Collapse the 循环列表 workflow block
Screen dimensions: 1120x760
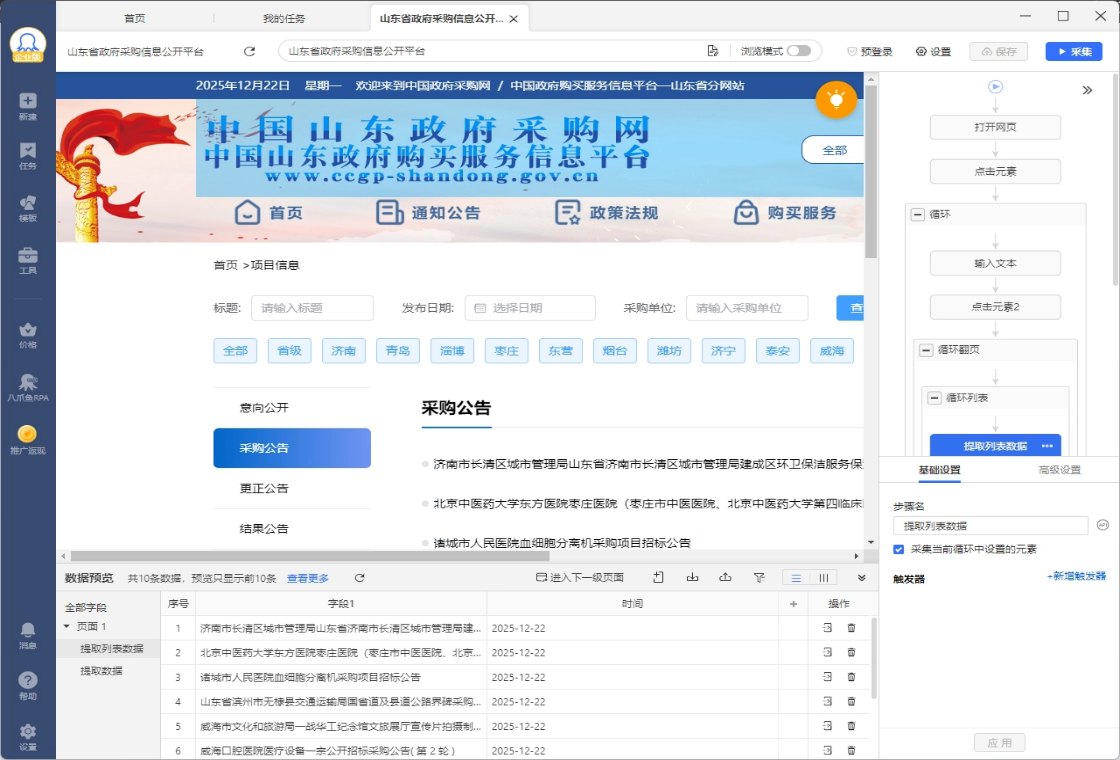pos(935,397)
